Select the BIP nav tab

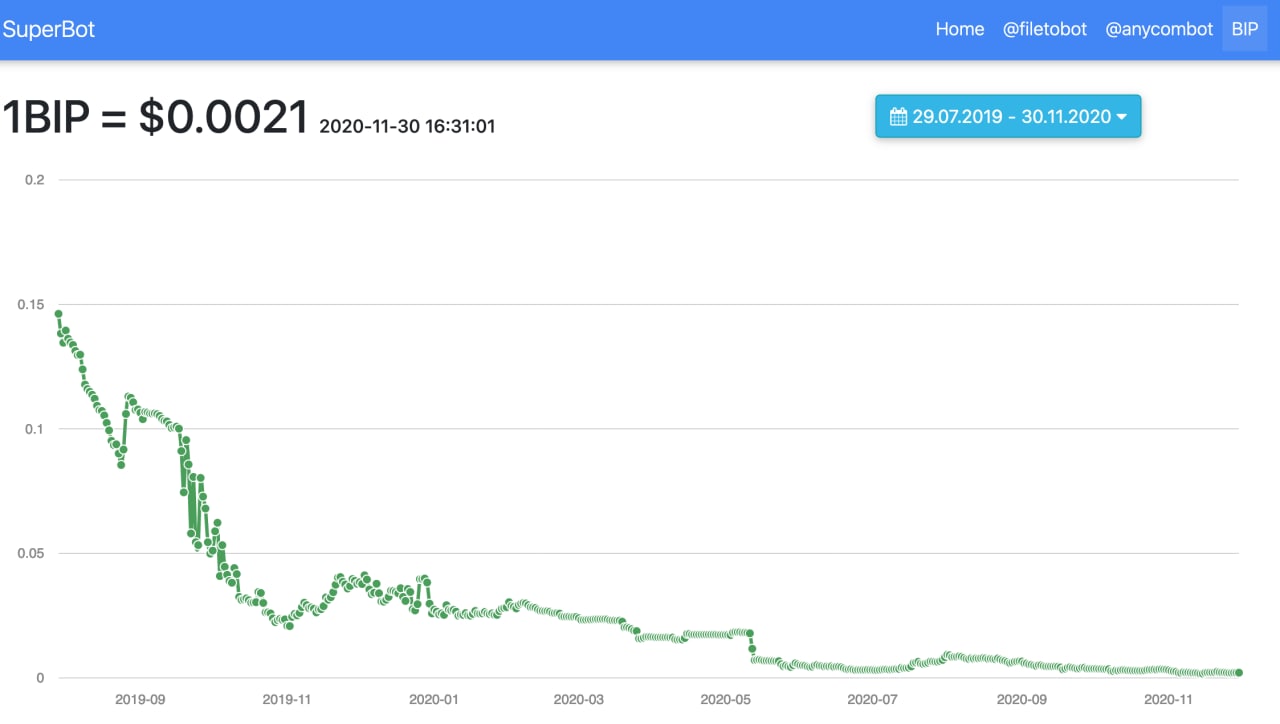(1245, 29)
